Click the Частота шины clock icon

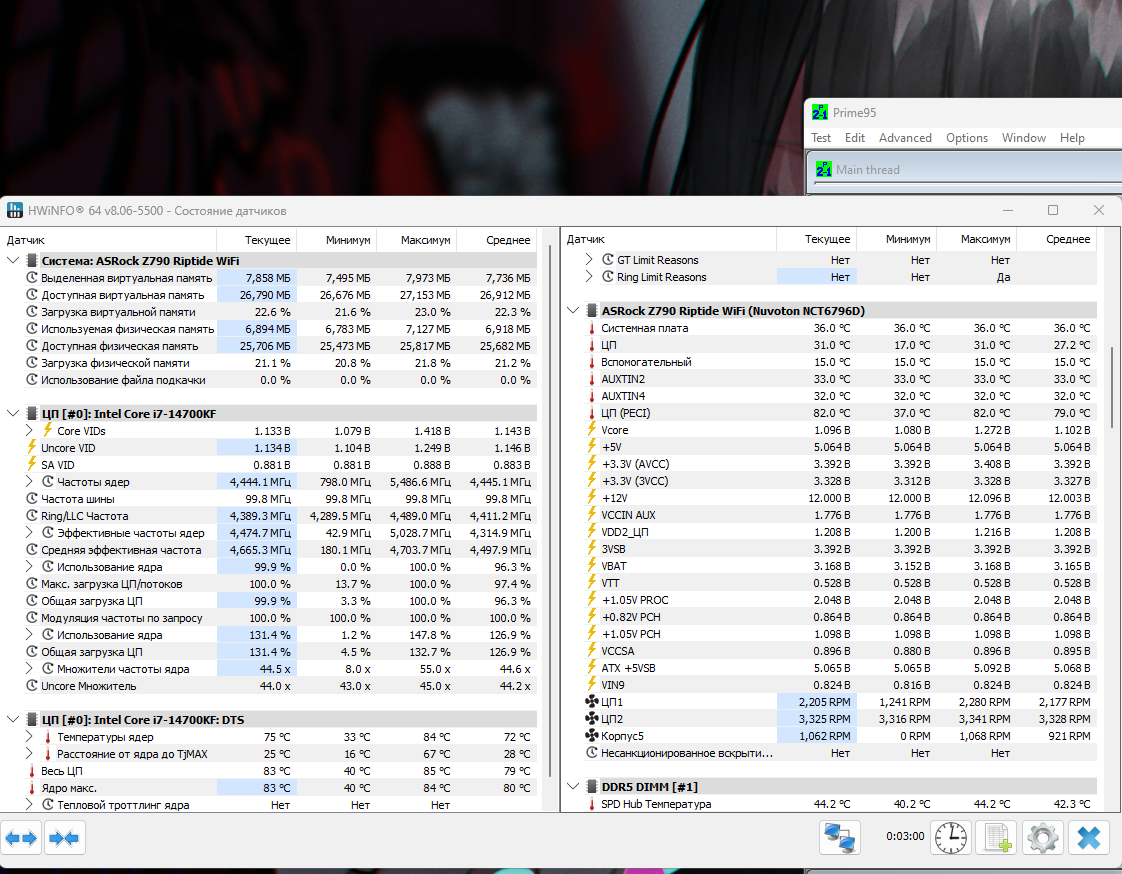(x=31, y=498)
